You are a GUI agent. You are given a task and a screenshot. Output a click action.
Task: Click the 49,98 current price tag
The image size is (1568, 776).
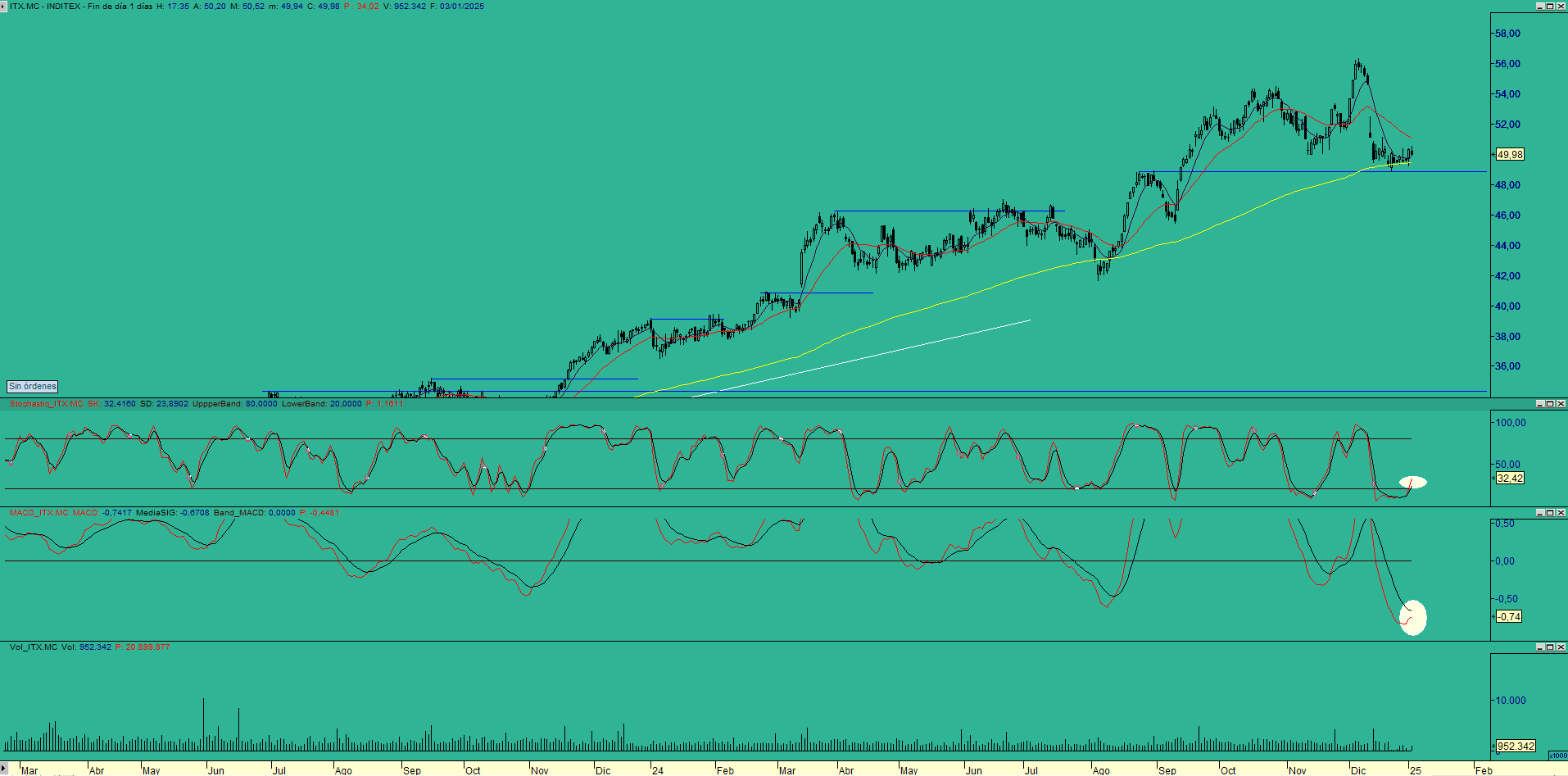pos(1510,154)
